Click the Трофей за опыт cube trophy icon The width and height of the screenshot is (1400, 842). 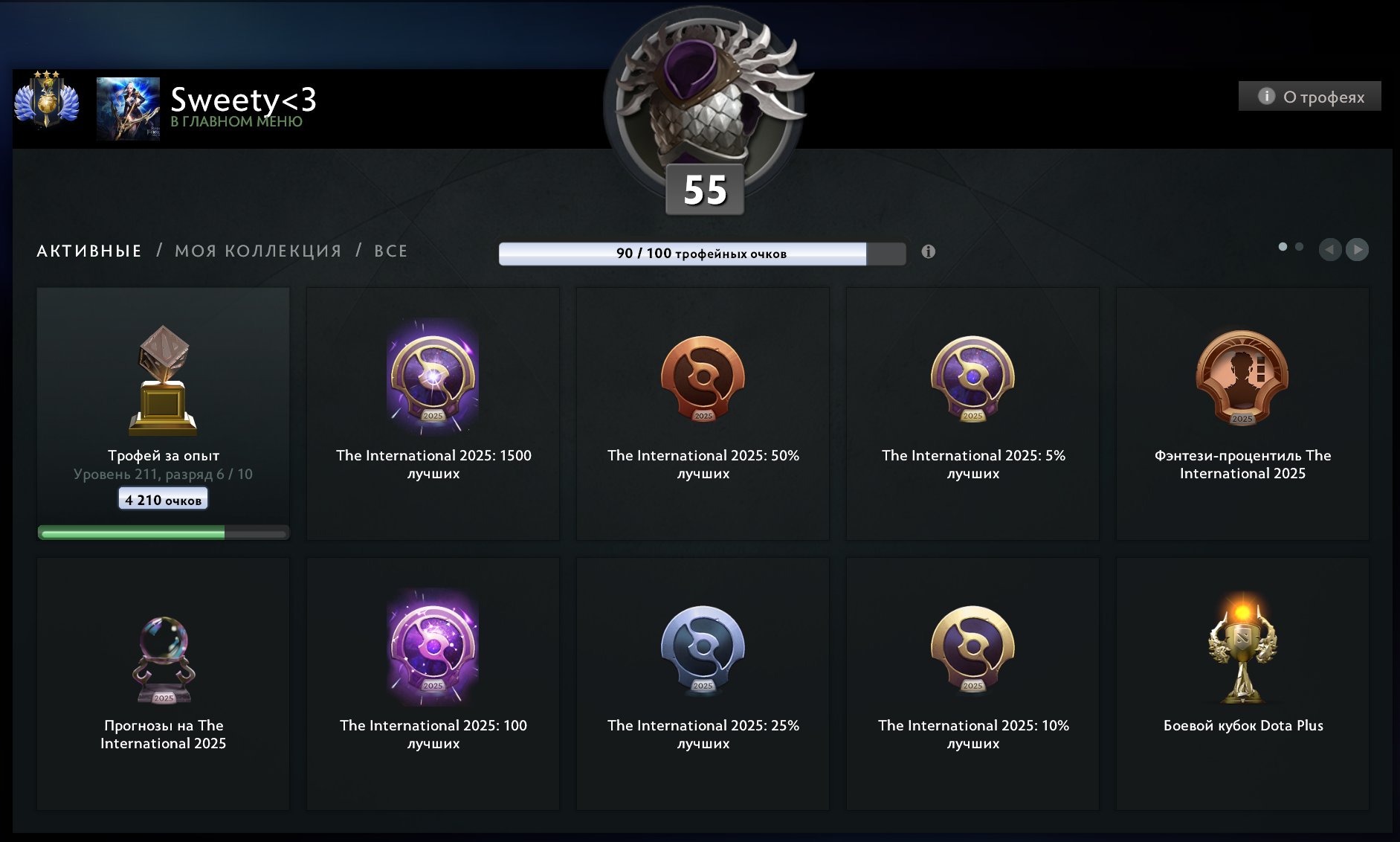pos(163,380)
